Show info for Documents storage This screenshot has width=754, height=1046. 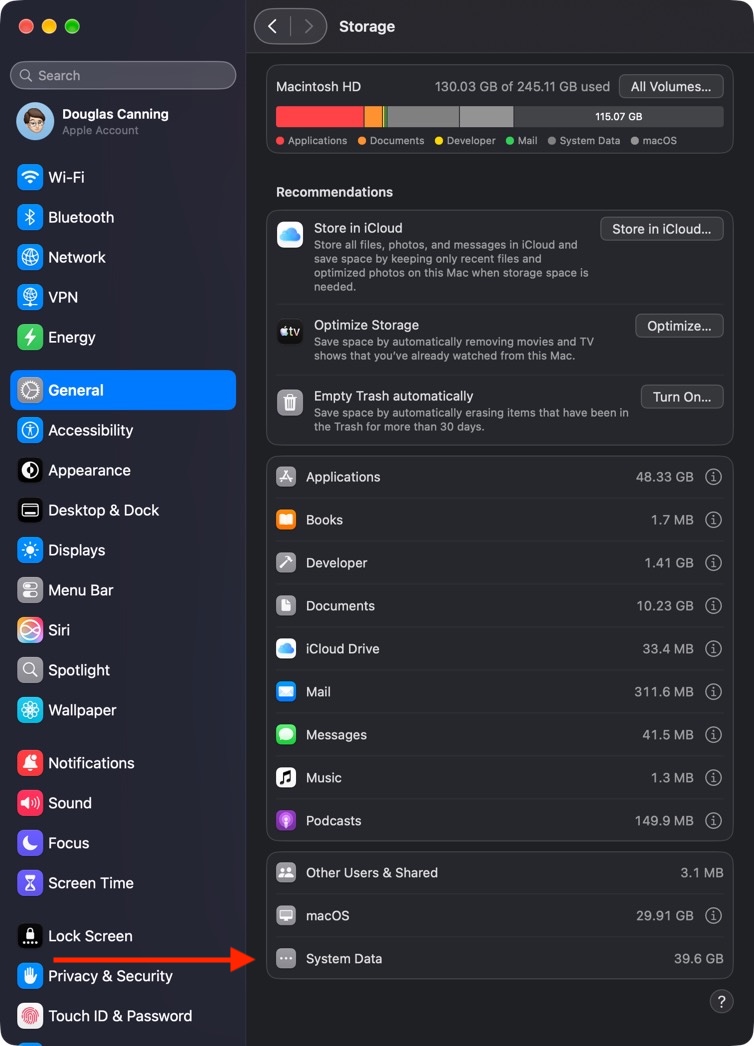pos(713,606)
